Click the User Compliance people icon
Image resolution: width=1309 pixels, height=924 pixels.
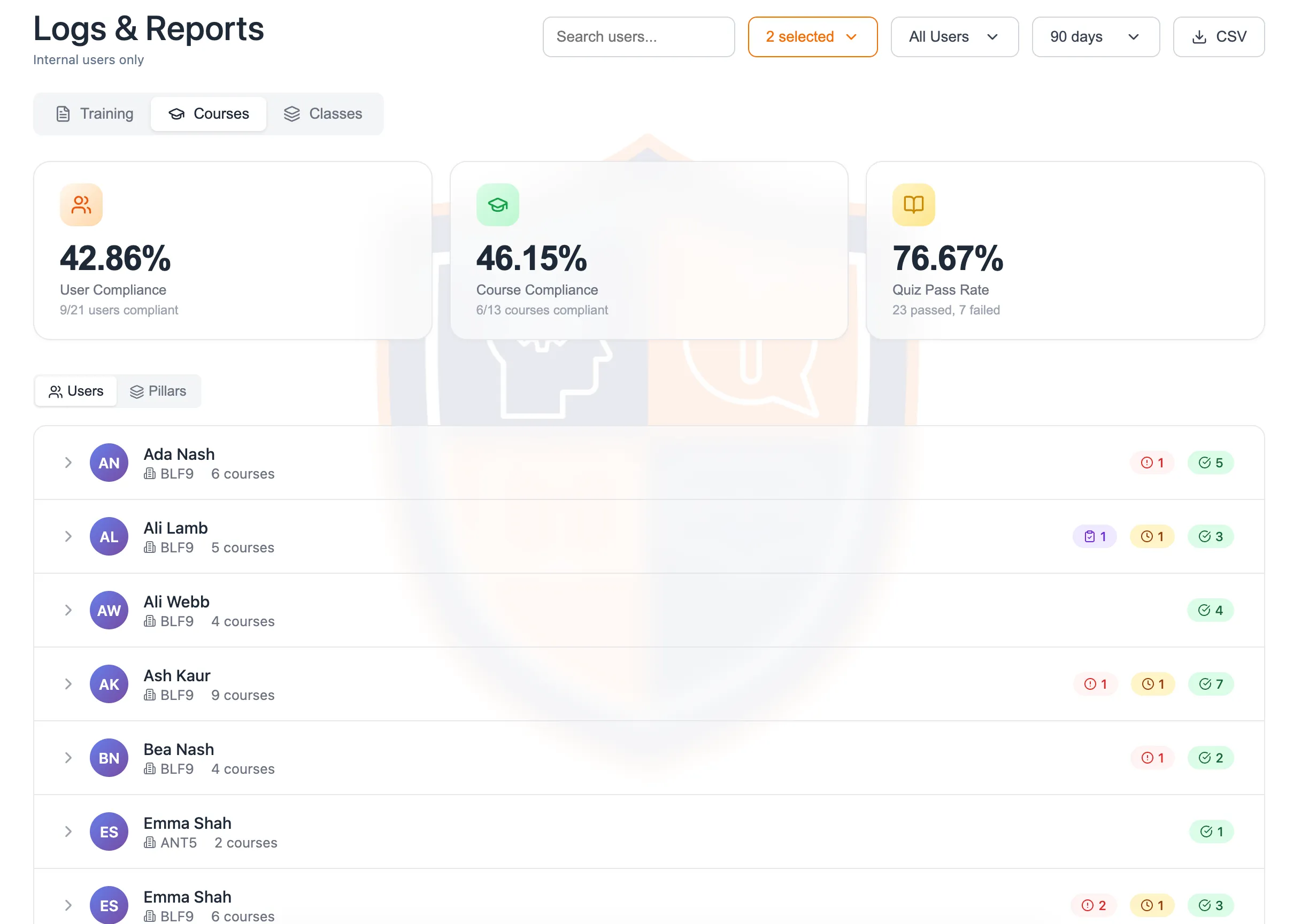(81, 205)
